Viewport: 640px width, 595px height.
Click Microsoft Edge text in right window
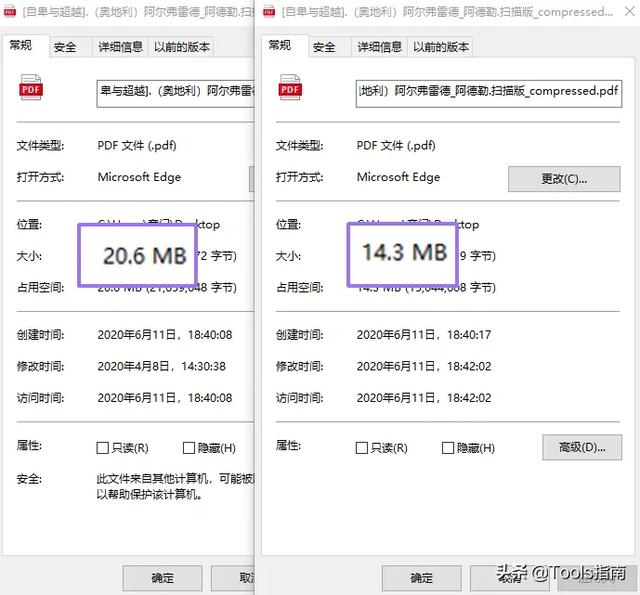398,178
